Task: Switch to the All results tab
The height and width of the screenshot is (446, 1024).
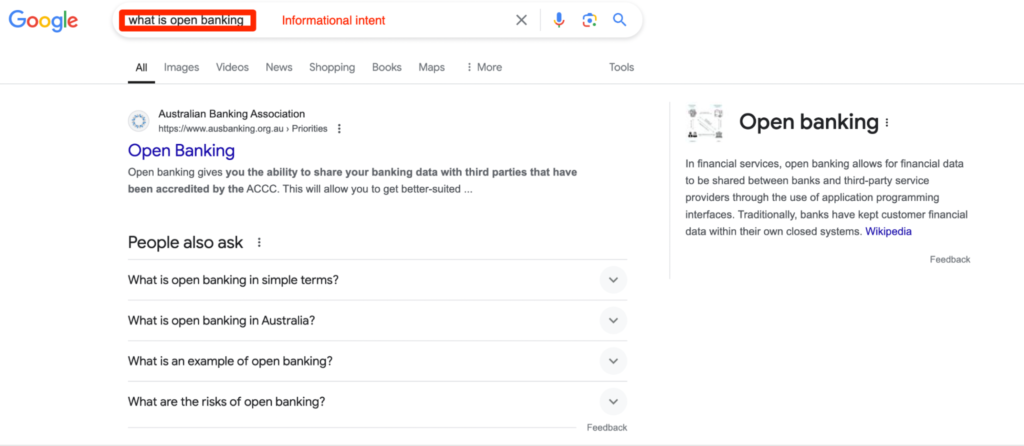Action: (141, 67)
